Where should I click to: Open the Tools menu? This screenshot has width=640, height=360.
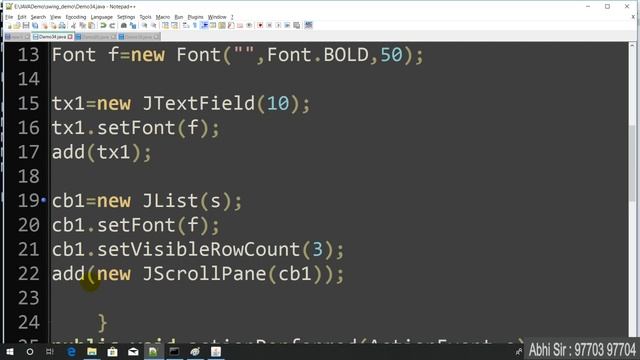pyautogui.click(x=145, y=17)
